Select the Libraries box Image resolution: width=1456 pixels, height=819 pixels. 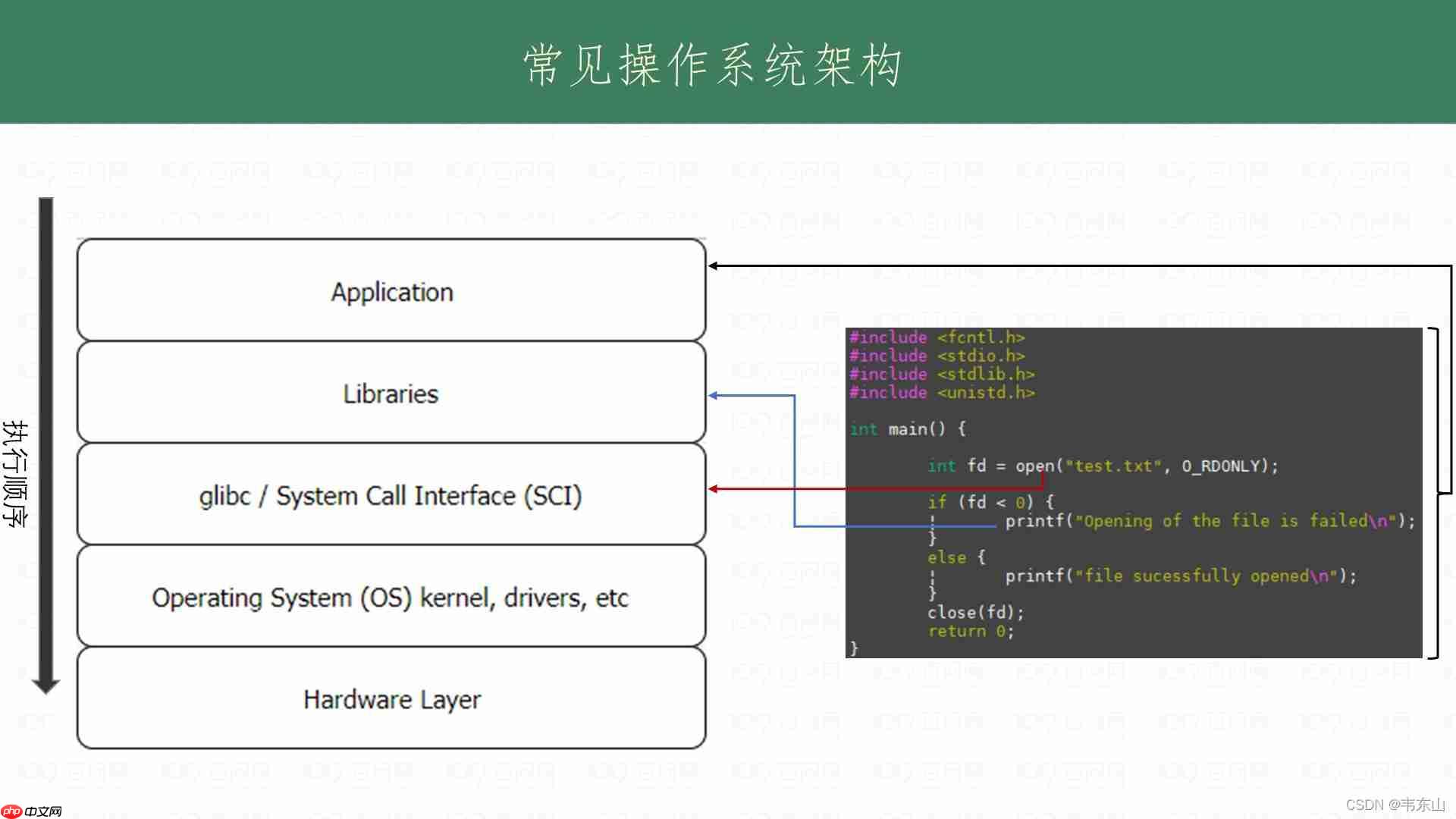(x=391, y=393)
